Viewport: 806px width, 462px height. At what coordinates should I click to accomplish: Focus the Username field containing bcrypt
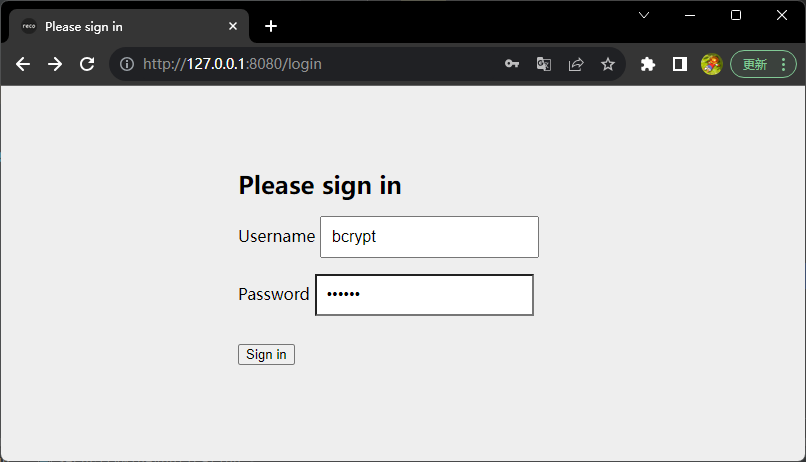429,237
